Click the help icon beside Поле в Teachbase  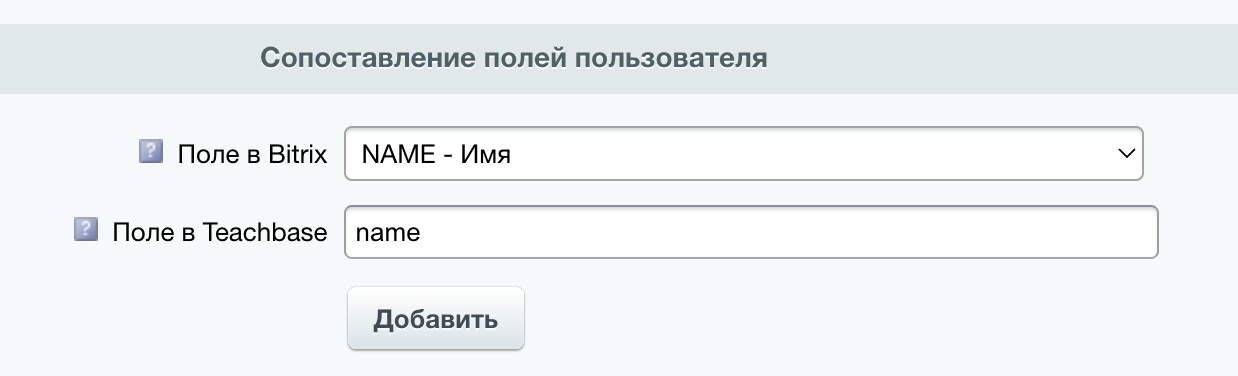[x=86, y=230]
